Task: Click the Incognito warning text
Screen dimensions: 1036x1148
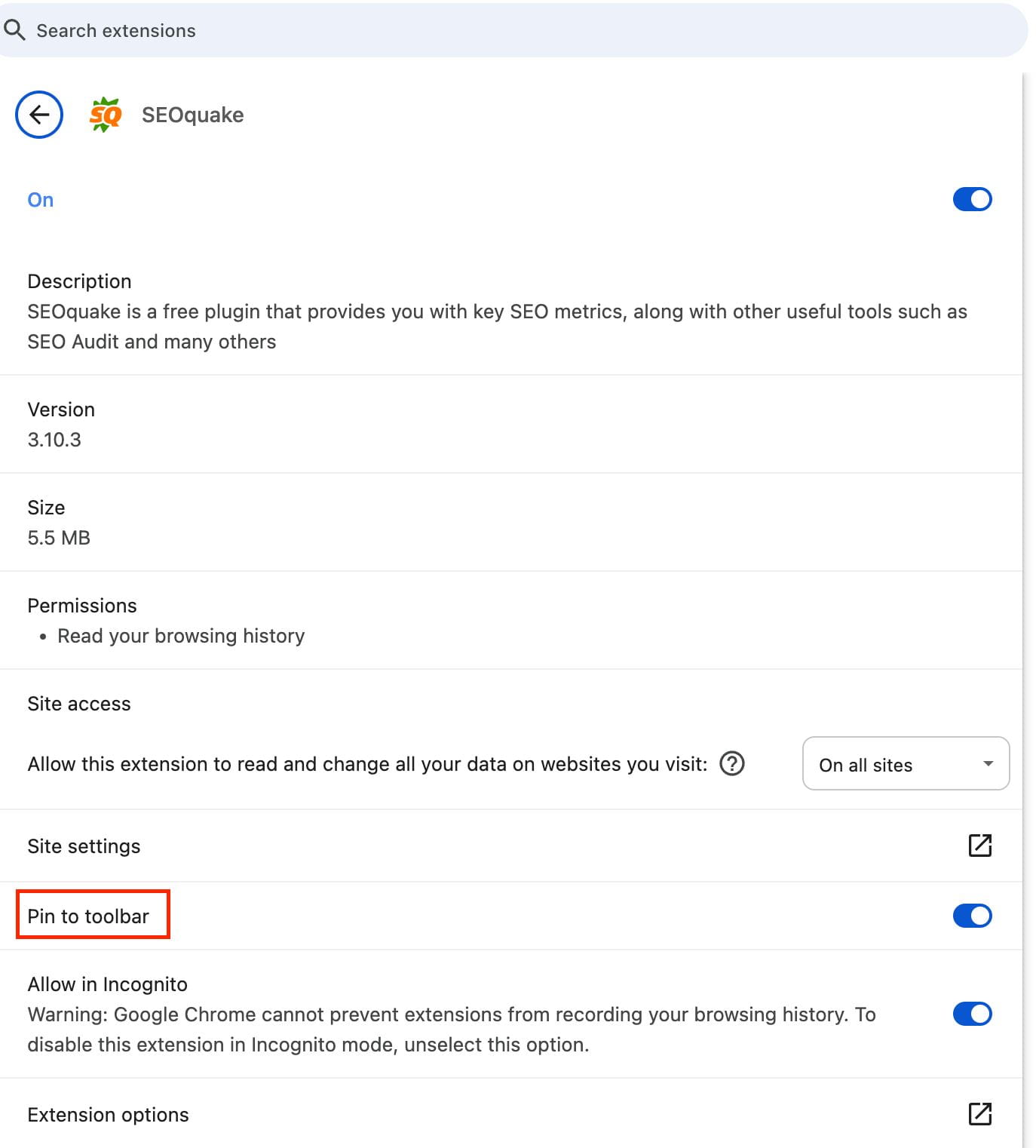Action: point(452,1030)
